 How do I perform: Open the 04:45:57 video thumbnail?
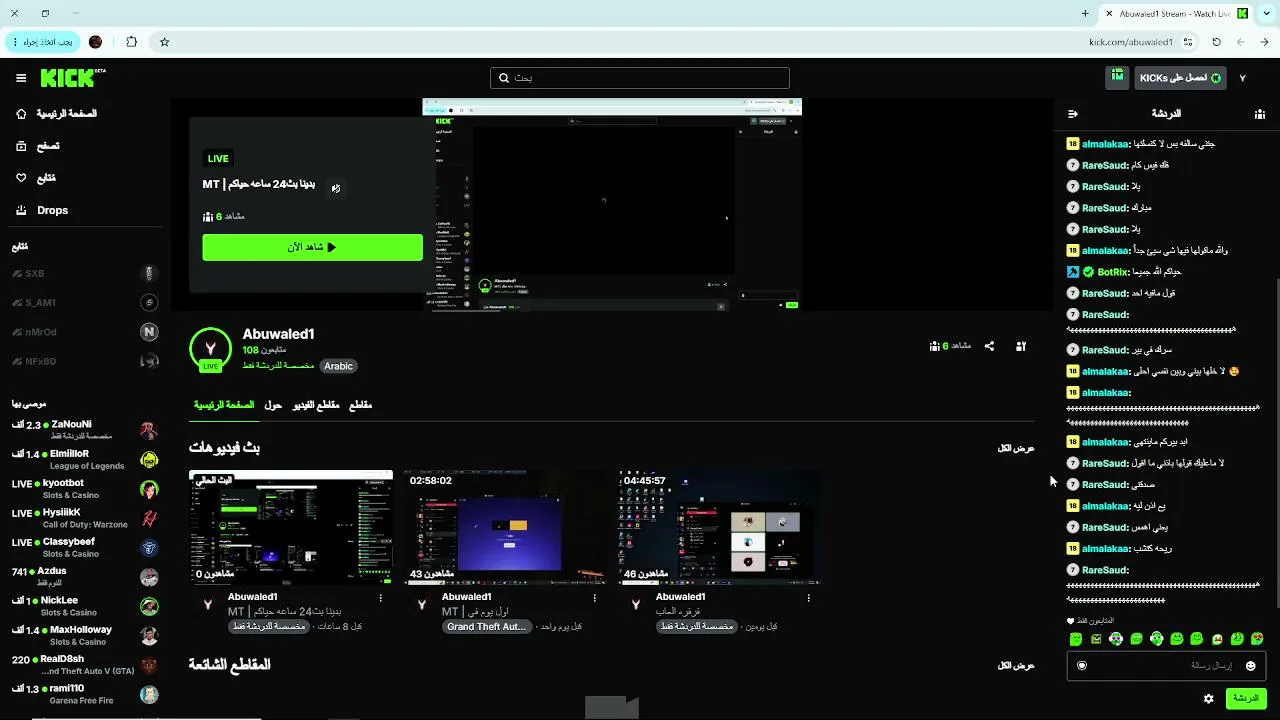tap(720, 528)
